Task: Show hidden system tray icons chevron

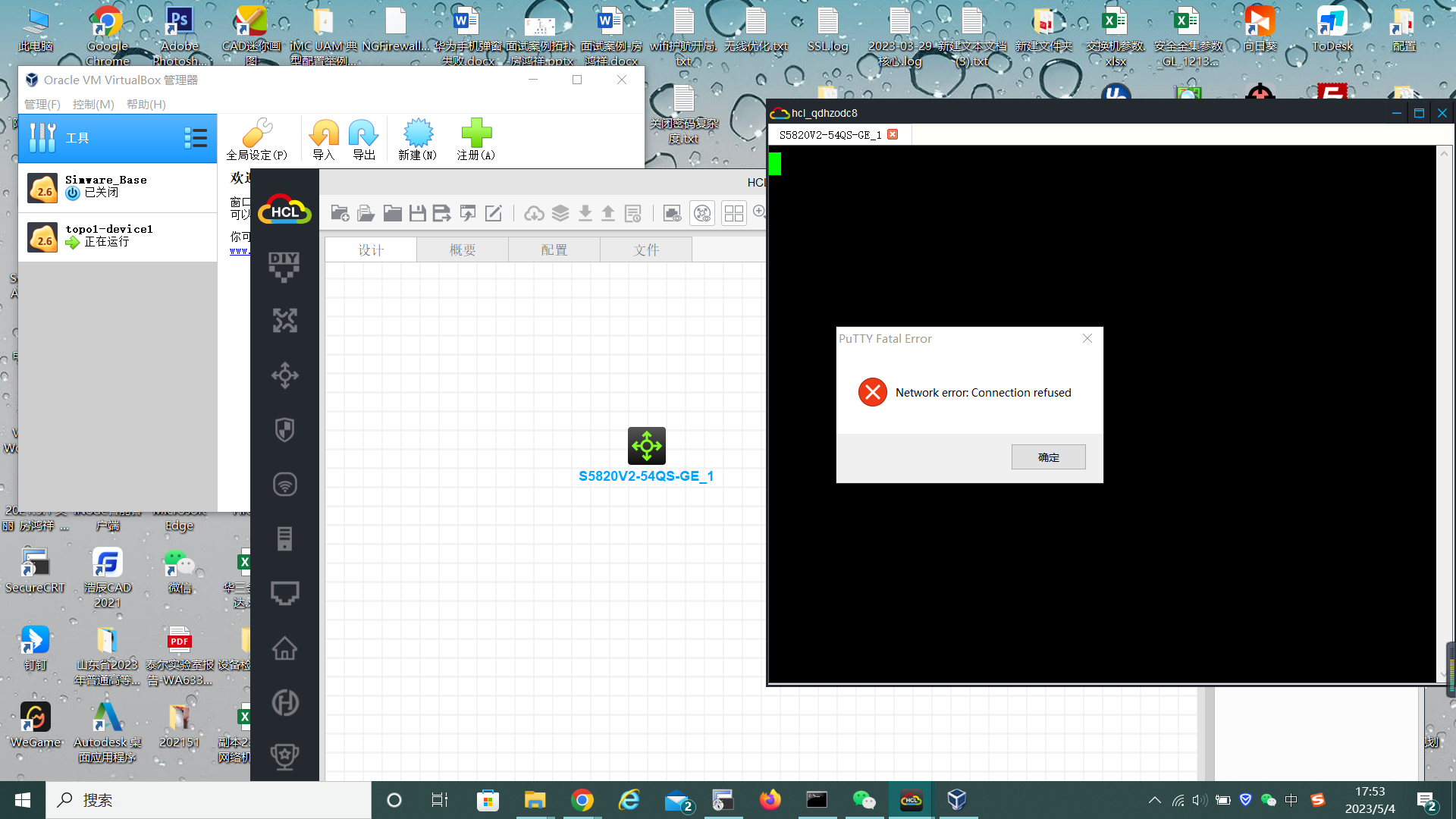Action: click(1154, 800)
